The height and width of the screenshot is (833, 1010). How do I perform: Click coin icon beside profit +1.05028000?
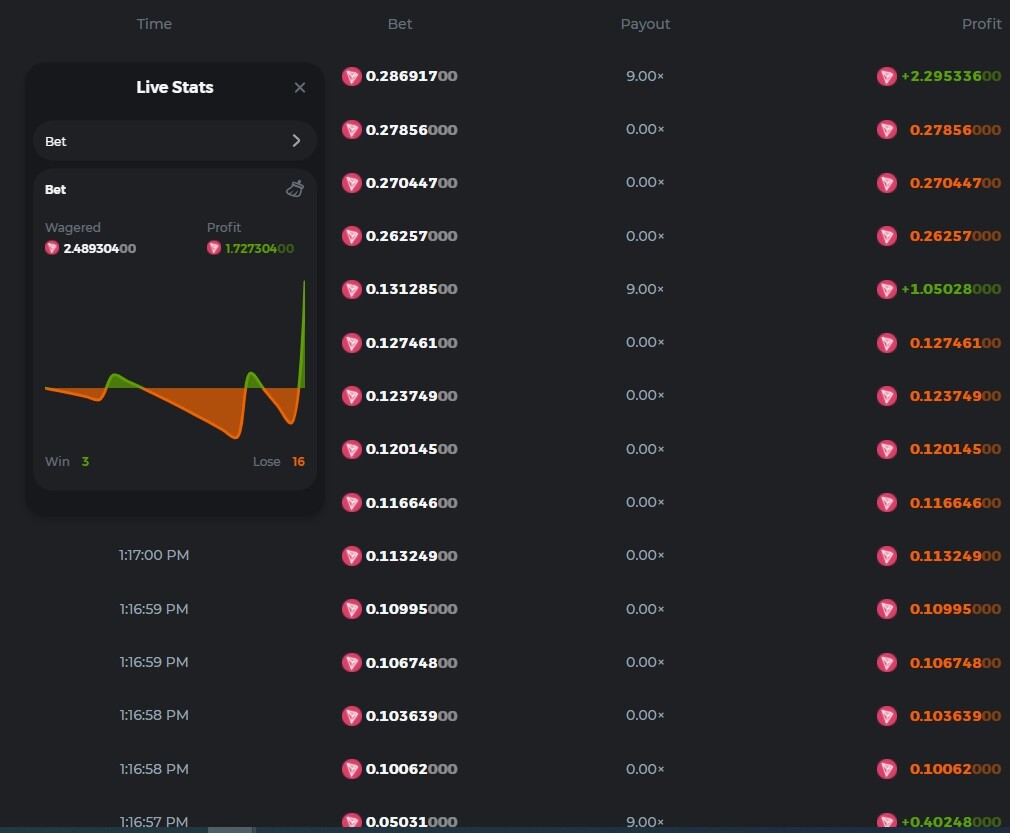point(887,289)
